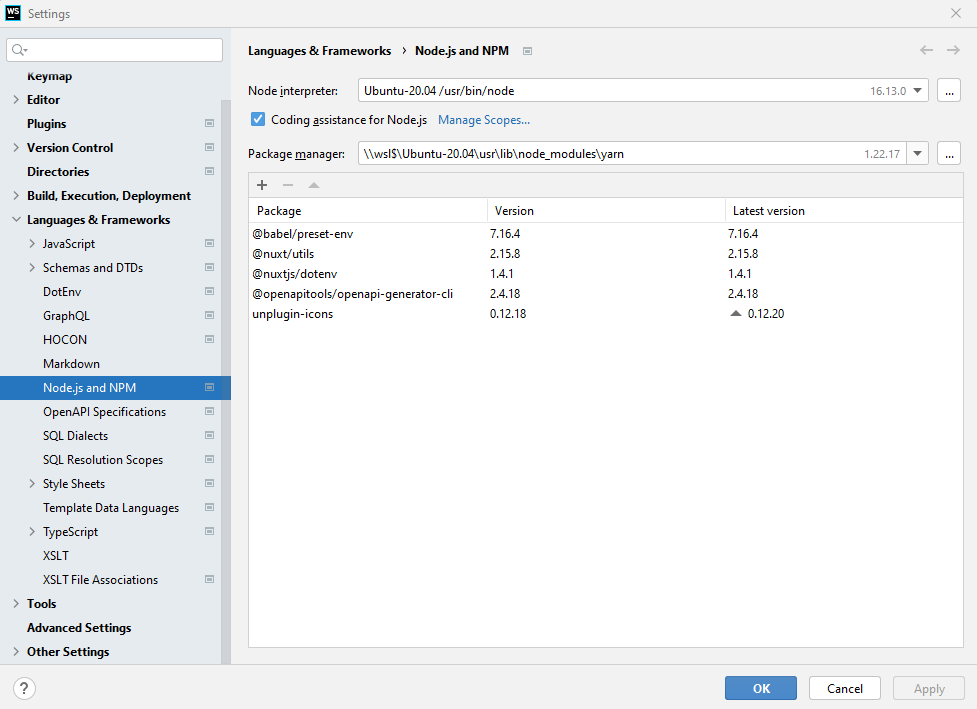Expand the Tools section
The height and width of the screenshot is (709, 977).
click(x=16, y=604)
